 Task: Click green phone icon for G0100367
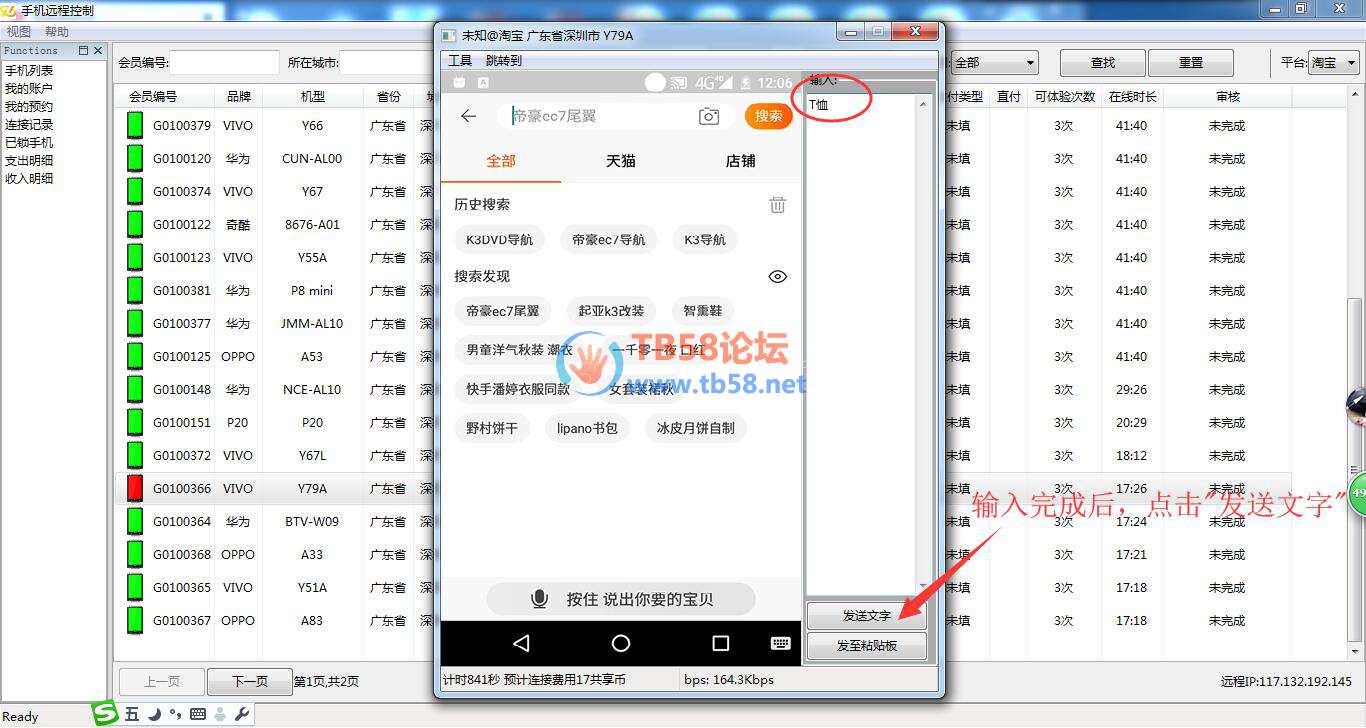135,621
